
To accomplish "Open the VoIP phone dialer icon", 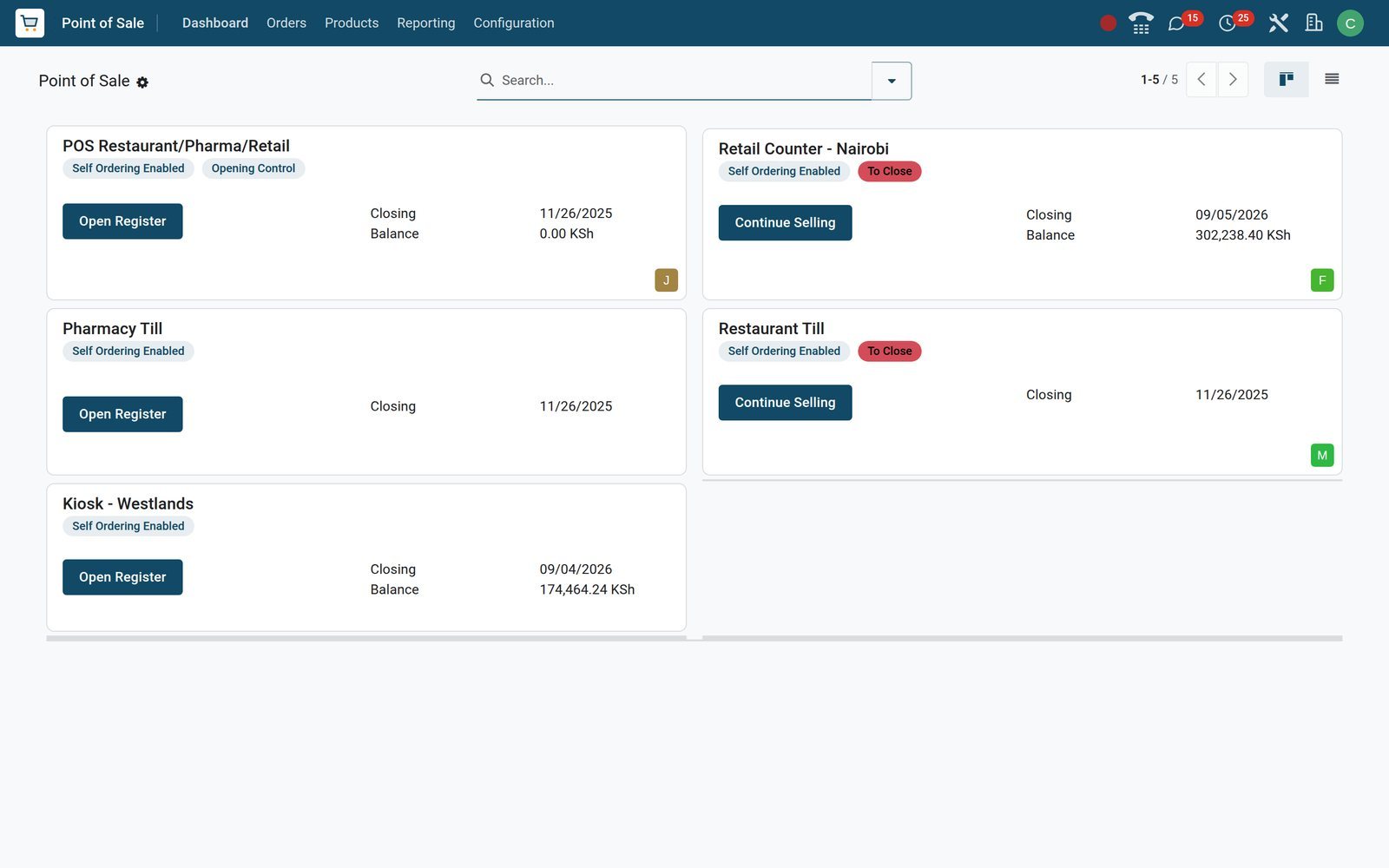I will pyautogui.click(x=1141, y=23).
